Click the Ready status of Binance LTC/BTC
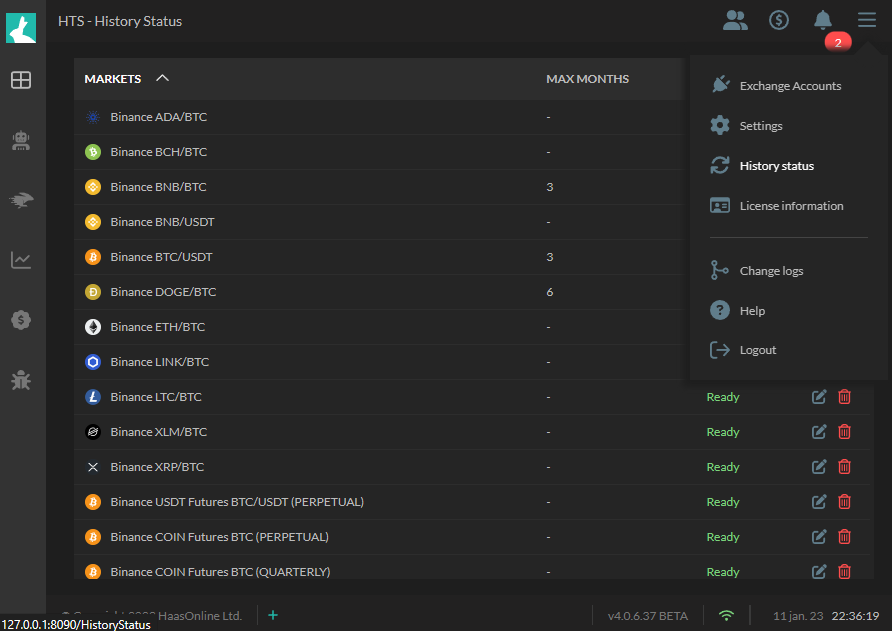This screenshot has height=631, width=892. (722, 397)
